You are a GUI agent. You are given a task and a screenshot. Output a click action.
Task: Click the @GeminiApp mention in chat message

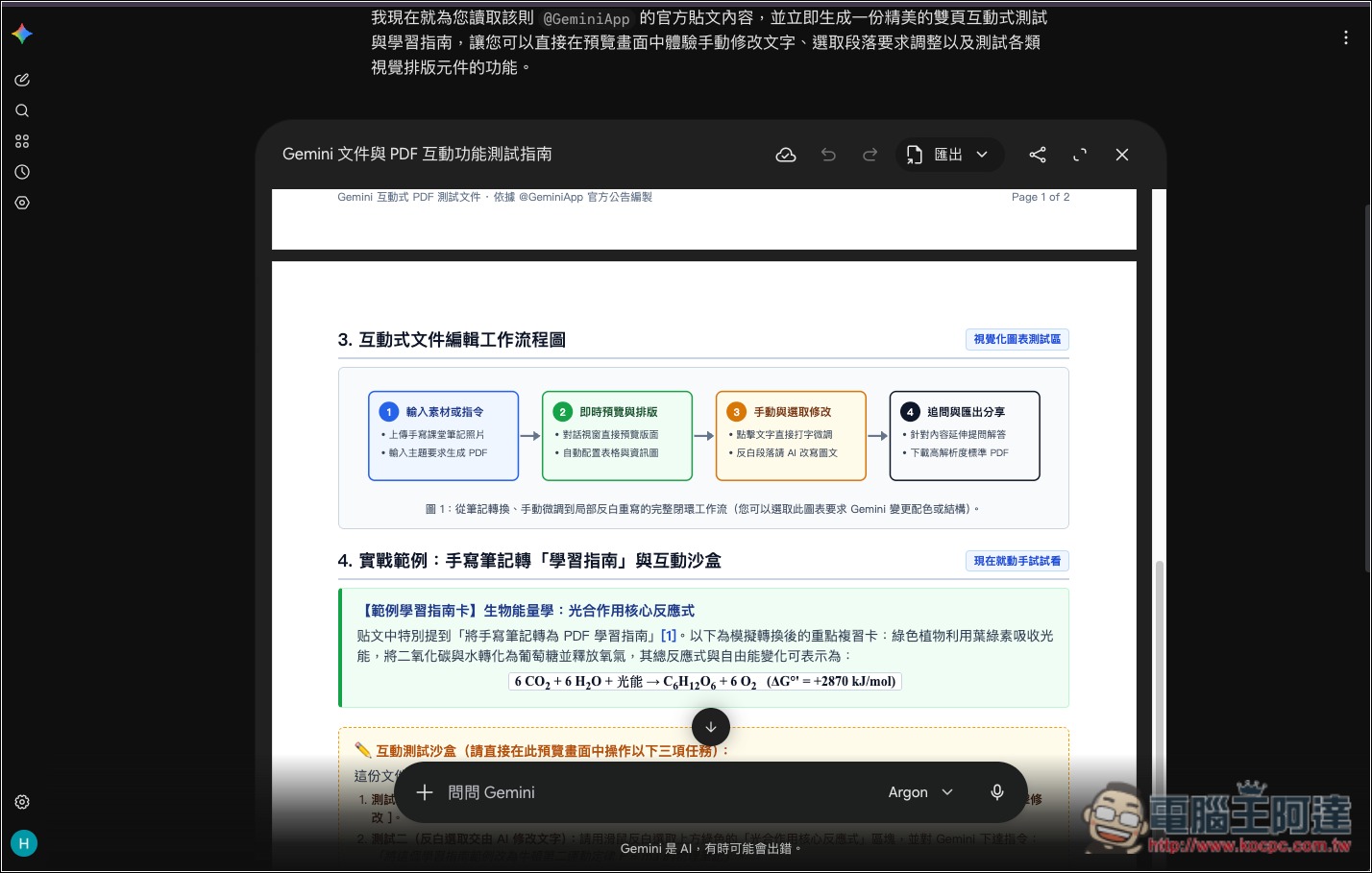click(586, 18)
